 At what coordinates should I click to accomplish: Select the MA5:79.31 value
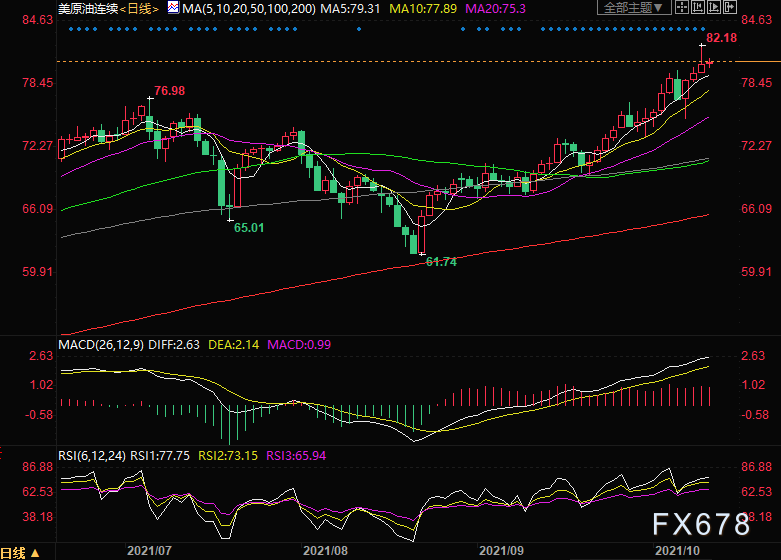350,8
